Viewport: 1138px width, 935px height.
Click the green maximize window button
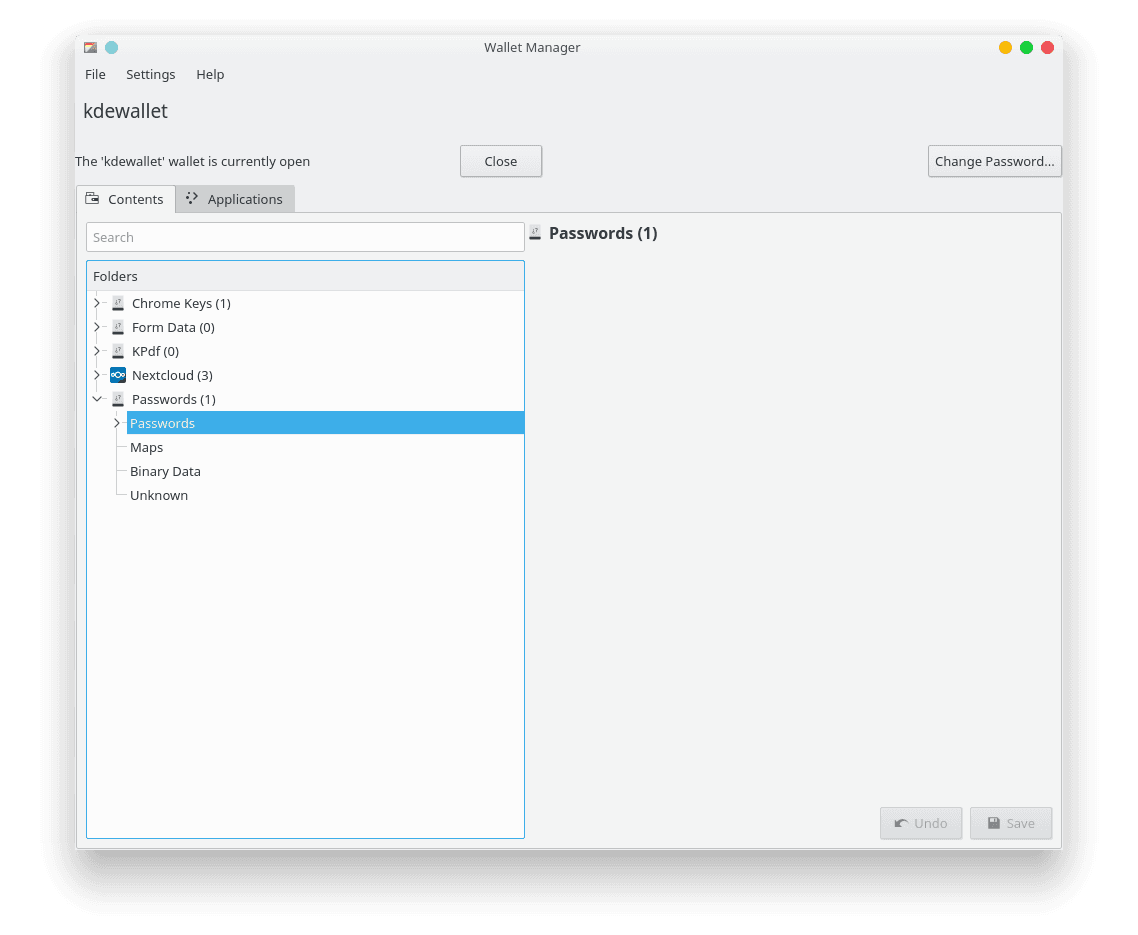pos(1026,47)
